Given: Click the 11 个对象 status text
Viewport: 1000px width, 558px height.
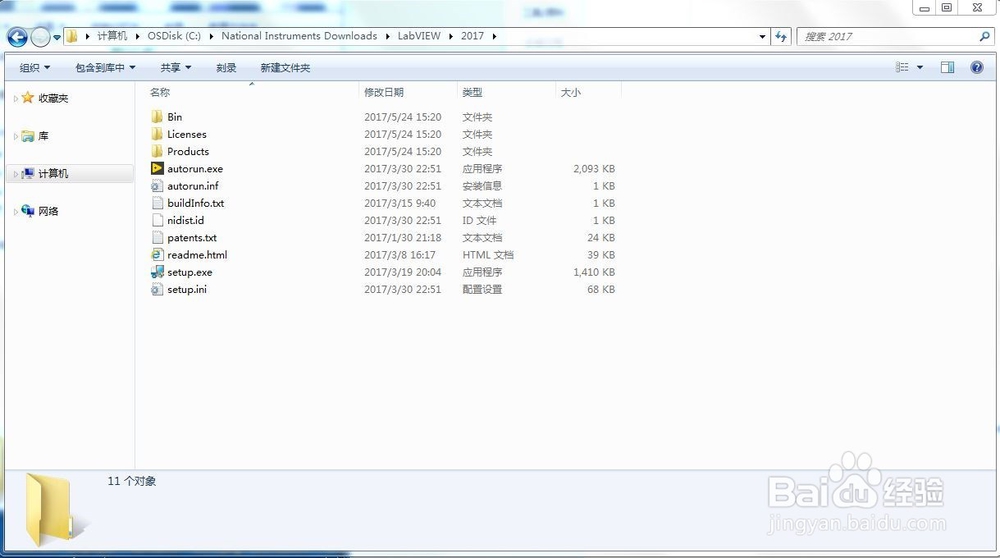Looking at the screenshot, I should click(x=131, y=481).
